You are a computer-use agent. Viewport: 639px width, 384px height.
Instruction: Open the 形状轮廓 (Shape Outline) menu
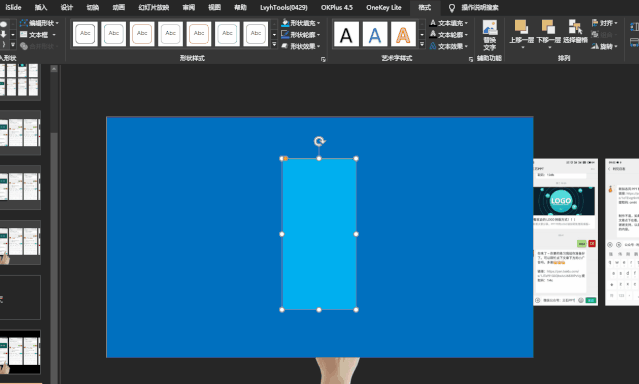(300, 35)
